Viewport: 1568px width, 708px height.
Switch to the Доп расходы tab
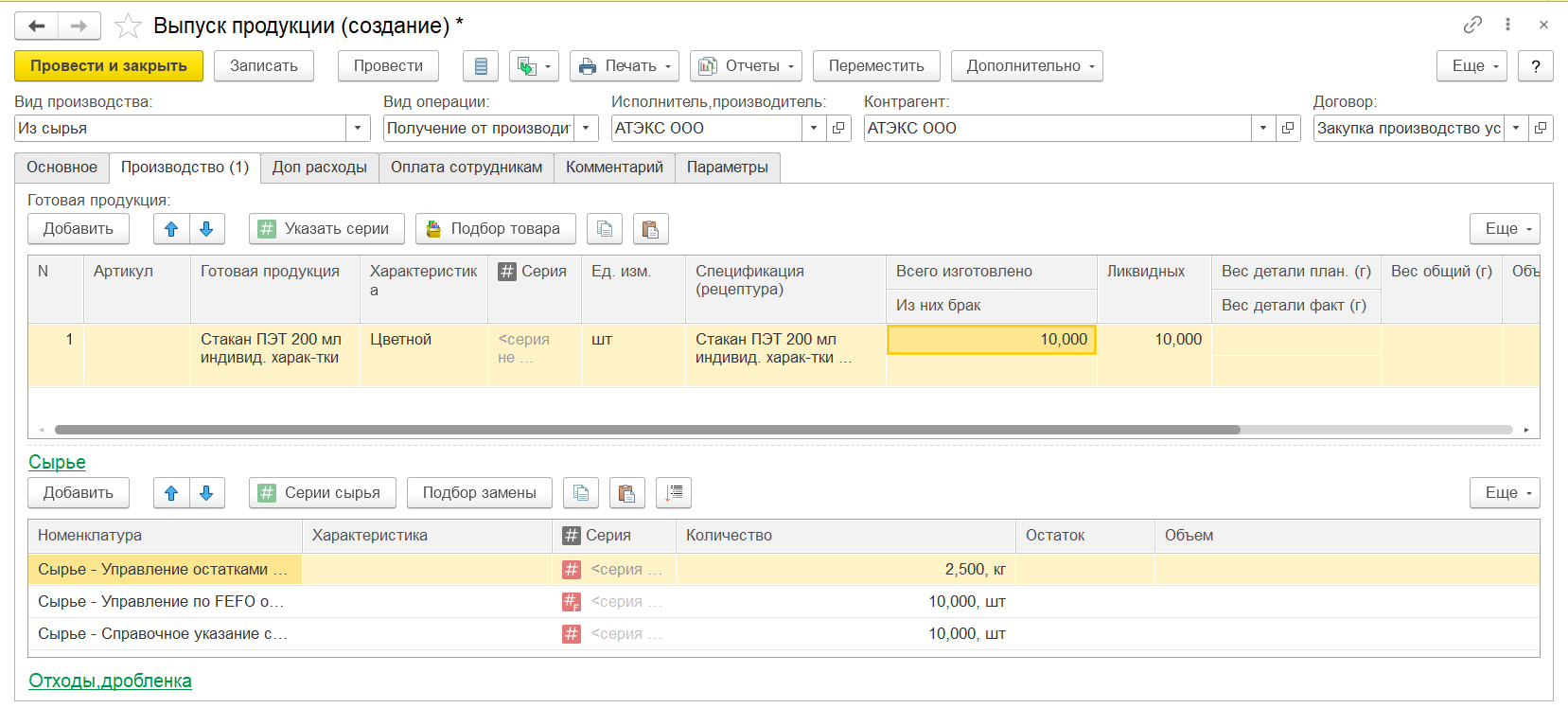click(x=319, y=168)
